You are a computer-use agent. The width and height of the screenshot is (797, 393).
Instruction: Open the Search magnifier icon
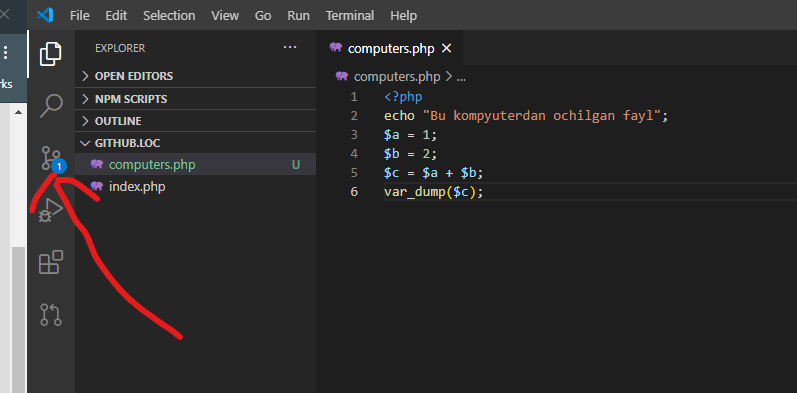[x=51, y=106]
